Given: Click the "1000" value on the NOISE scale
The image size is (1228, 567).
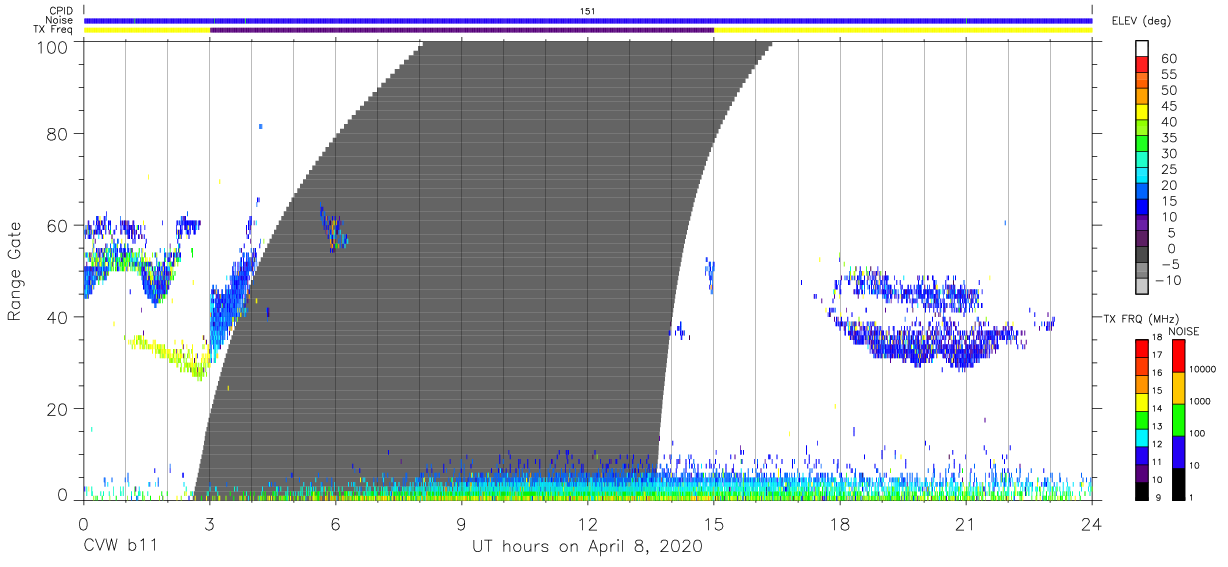Looking at the screenshot, I should [1202, 401].
